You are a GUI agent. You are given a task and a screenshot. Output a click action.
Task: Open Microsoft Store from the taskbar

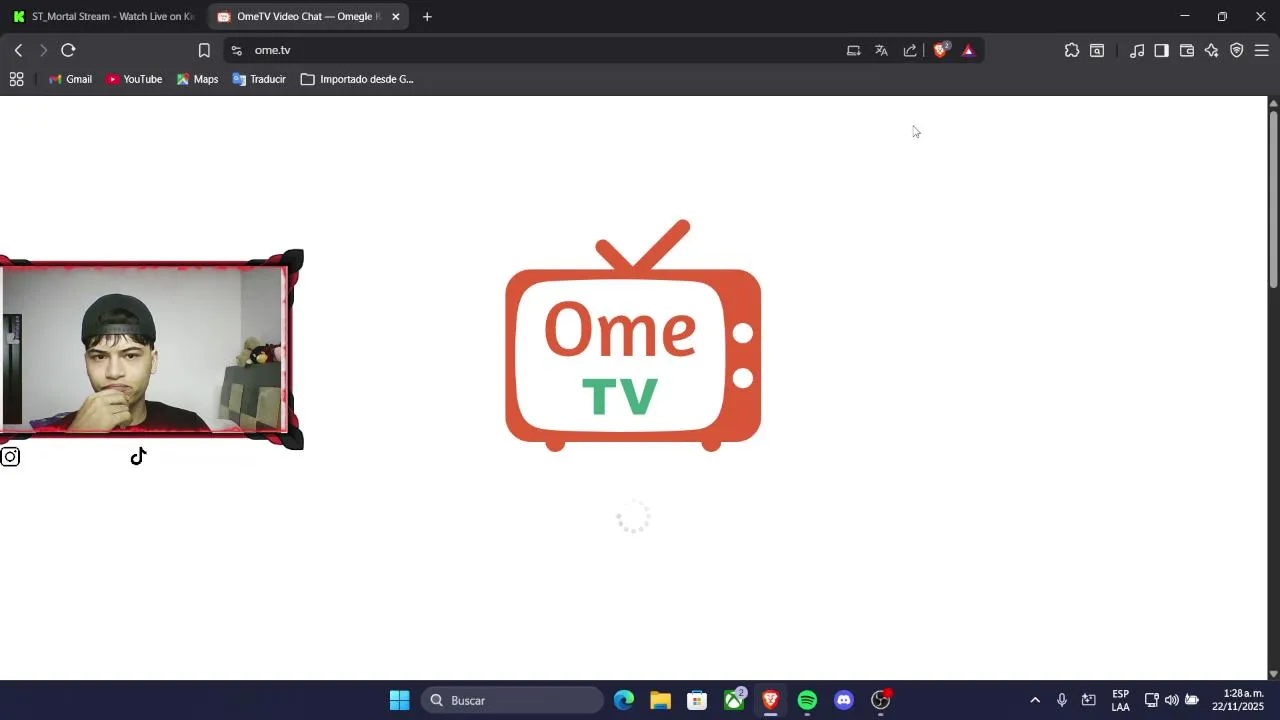coord(697,700)
